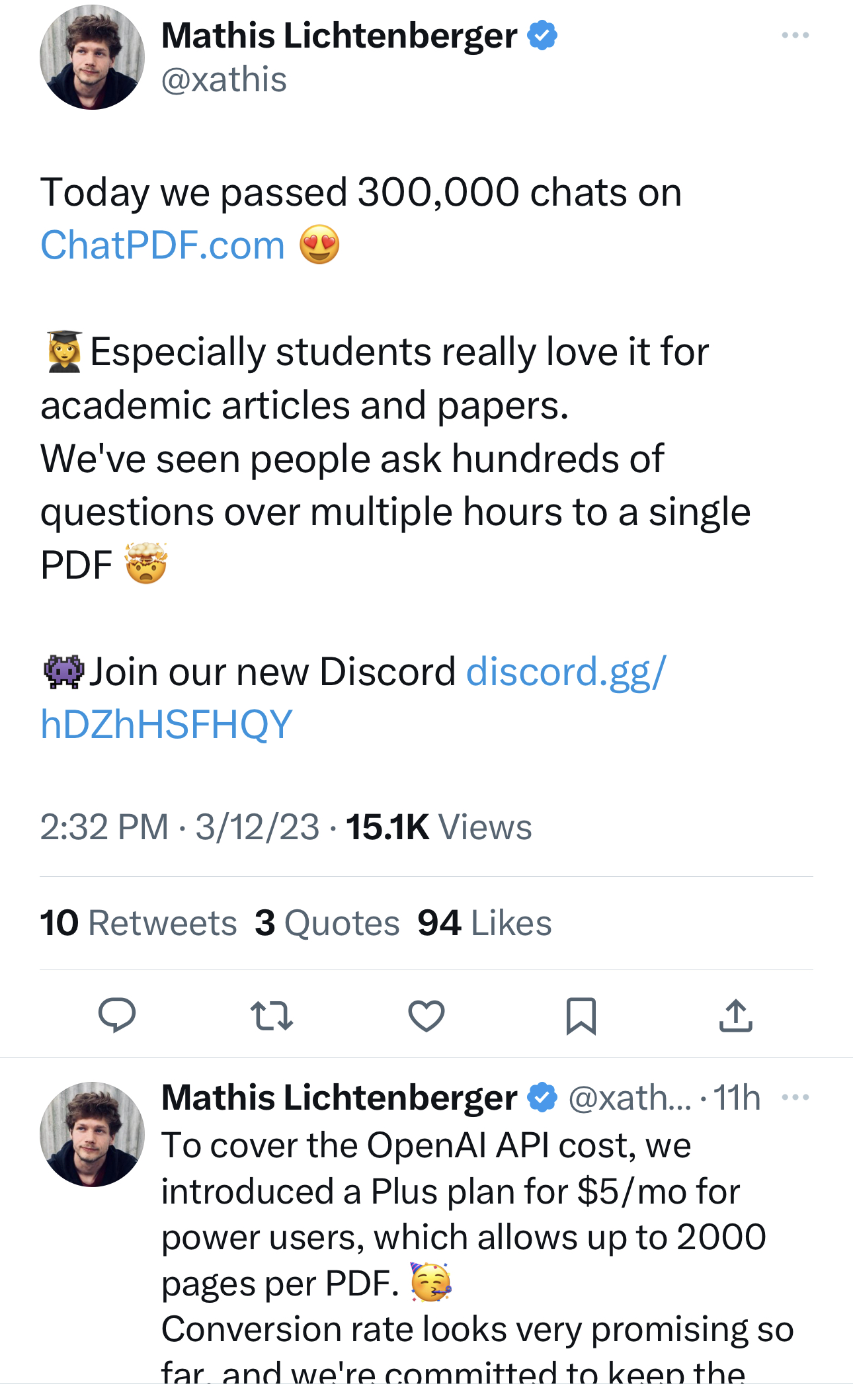Screen dimensions: 853x1400
Task: Tap the retweet arrows icon
Action: coord(271,1016)
